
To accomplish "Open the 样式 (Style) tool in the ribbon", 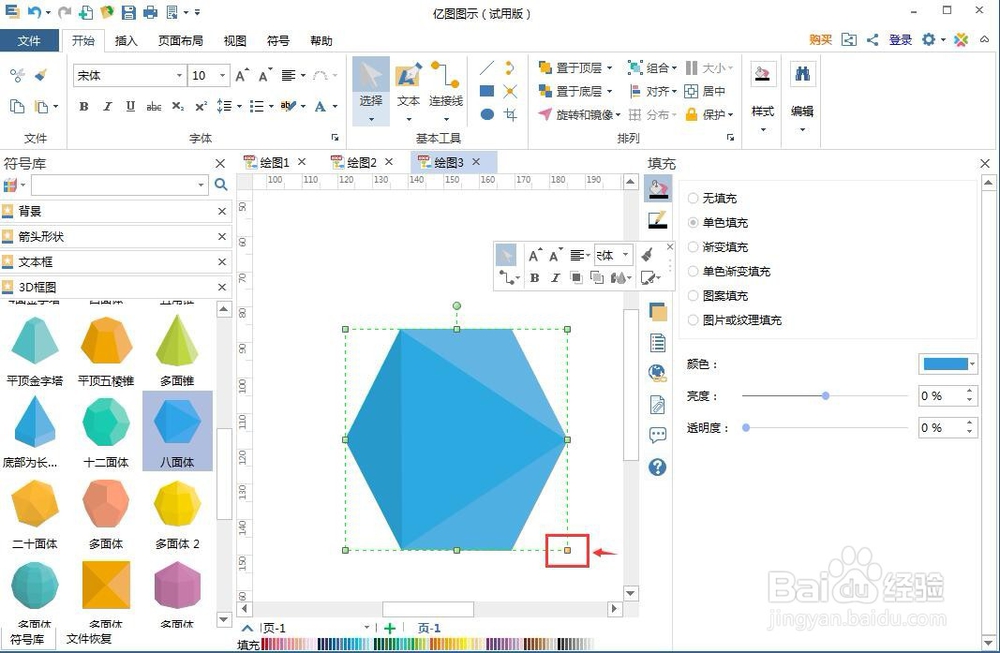I will 762,89.
